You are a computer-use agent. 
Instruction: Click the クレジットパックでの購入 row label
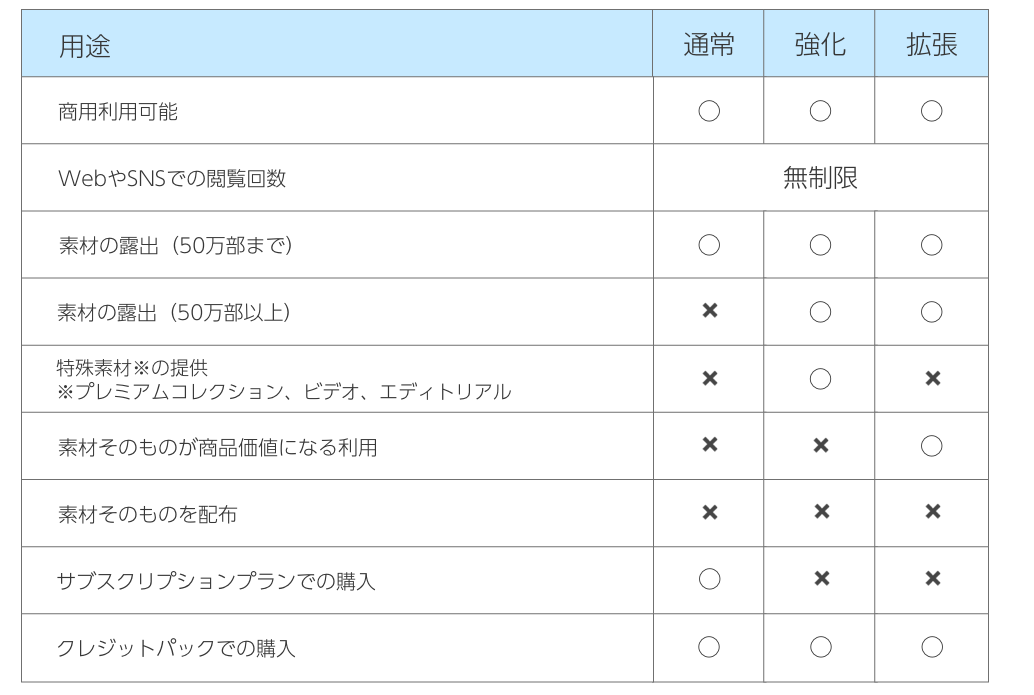(177, 648)
